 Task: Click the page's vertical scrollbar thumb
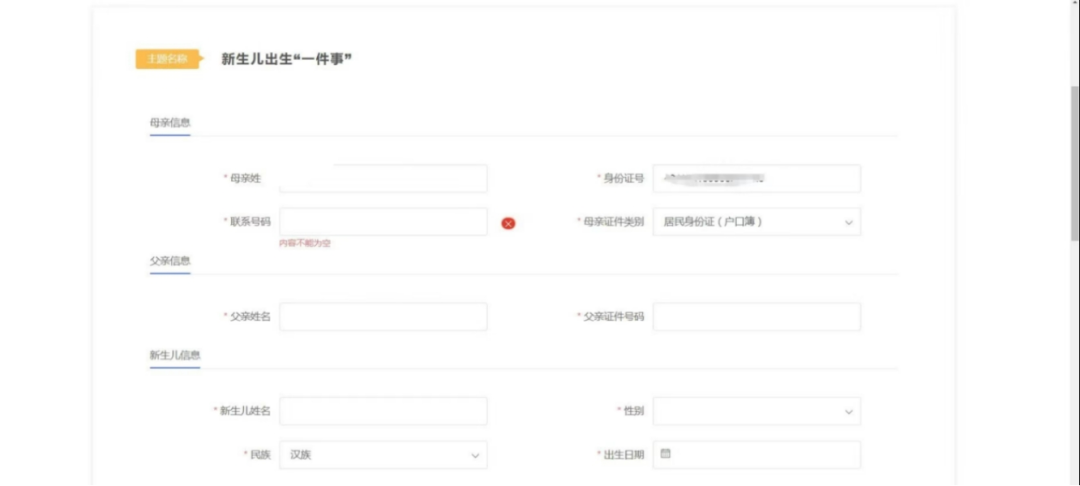(1074, 162)
